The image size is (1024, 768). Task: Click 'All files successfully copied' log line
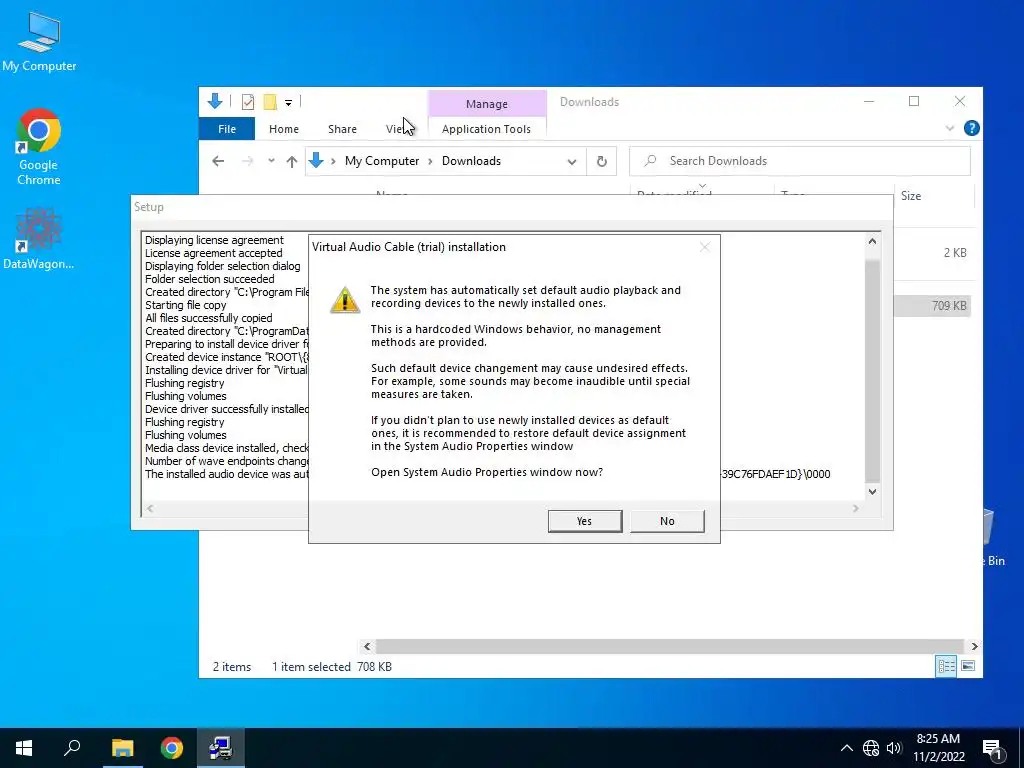pos(209,318)
